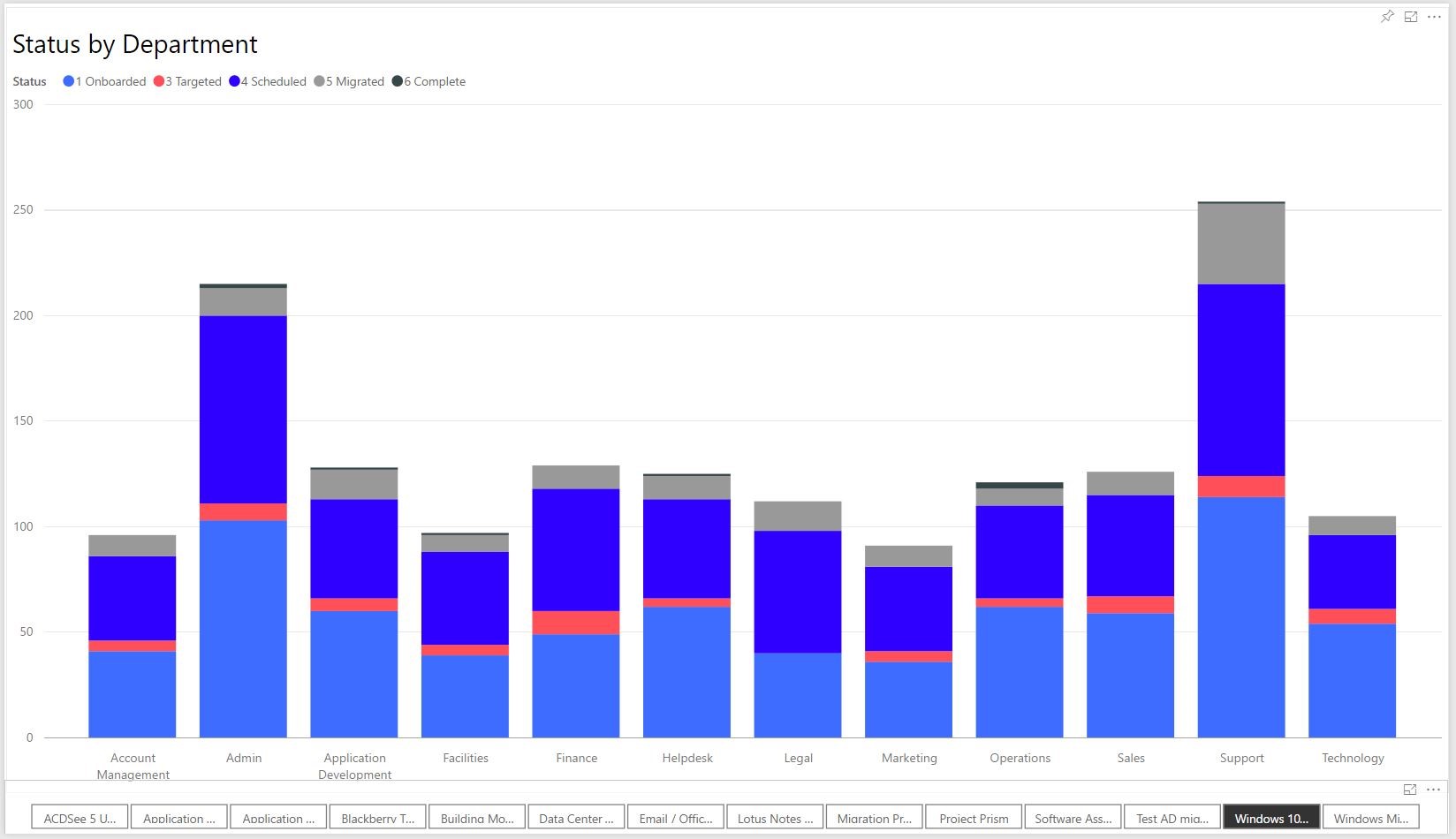Highlight "4 Scheduled" status in the legend

268,81
